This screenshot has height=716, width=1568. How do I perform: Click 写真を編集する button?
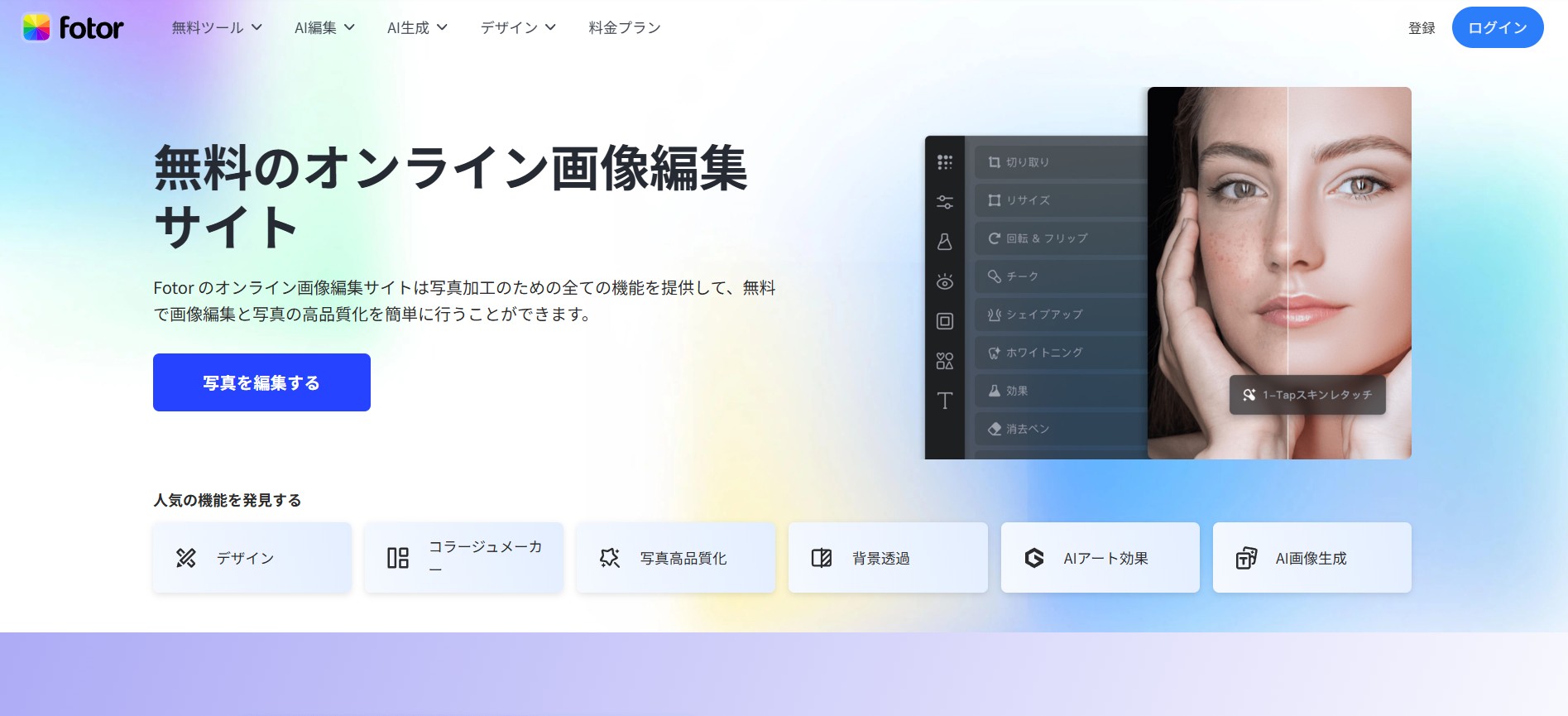point(261,382)
